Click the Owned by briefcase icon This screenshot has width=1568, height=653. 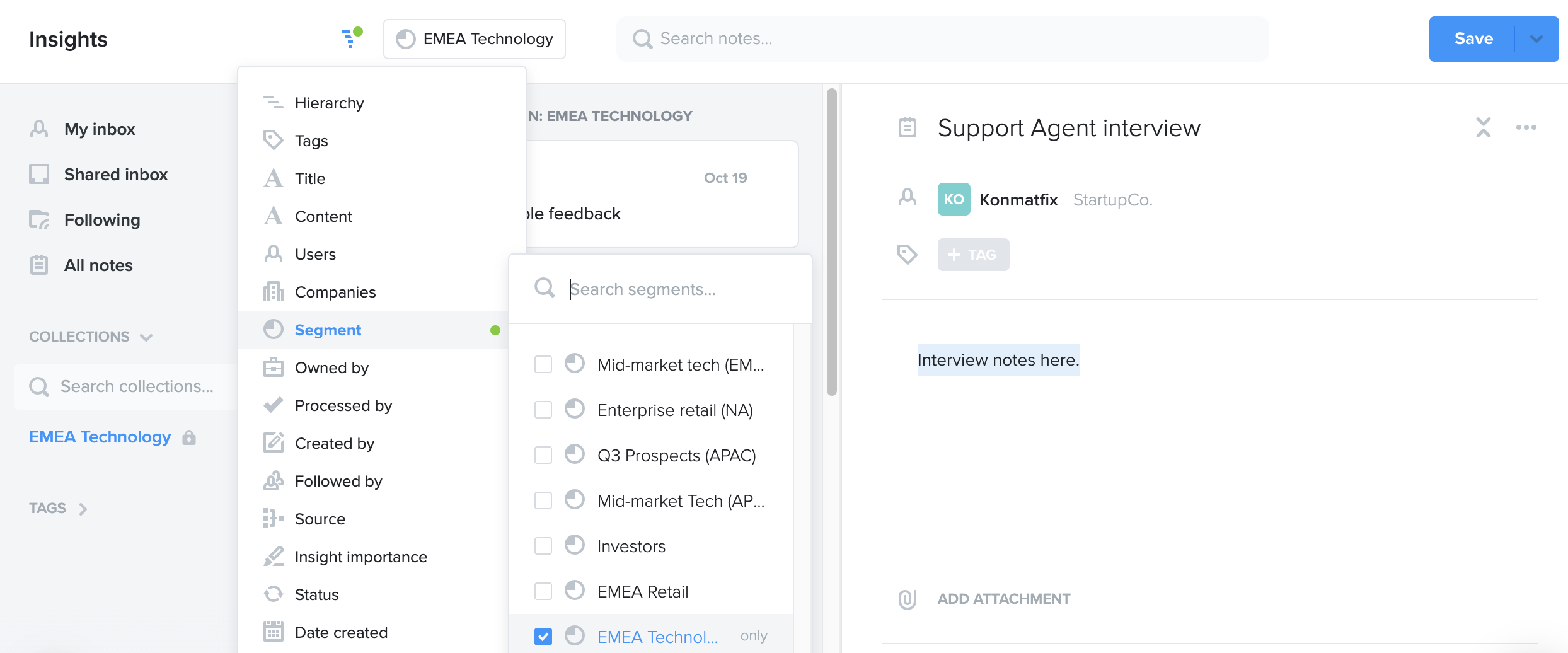tap(274, 367)
